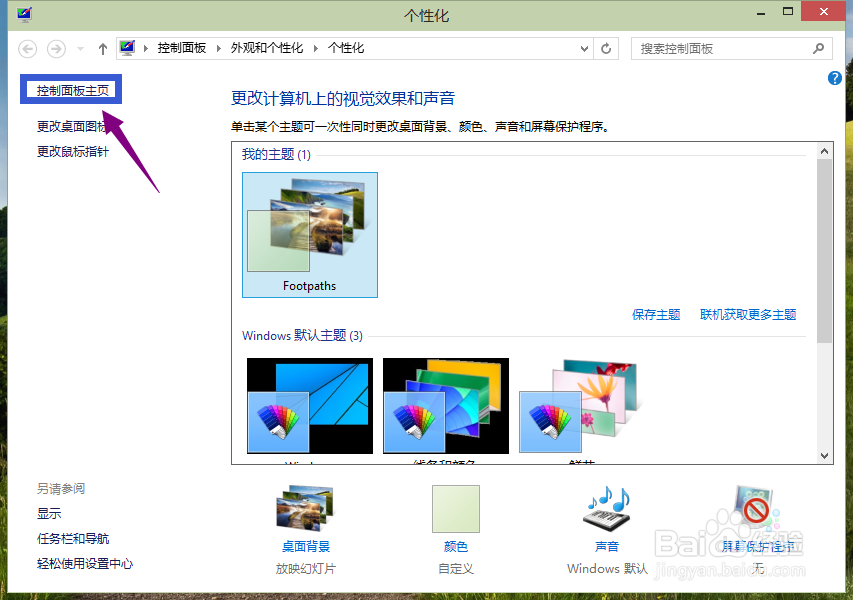Viewport: 853px width, 600px height.
Task: Click 联机获取更多主题 link
Action: (x=748, y=314)
